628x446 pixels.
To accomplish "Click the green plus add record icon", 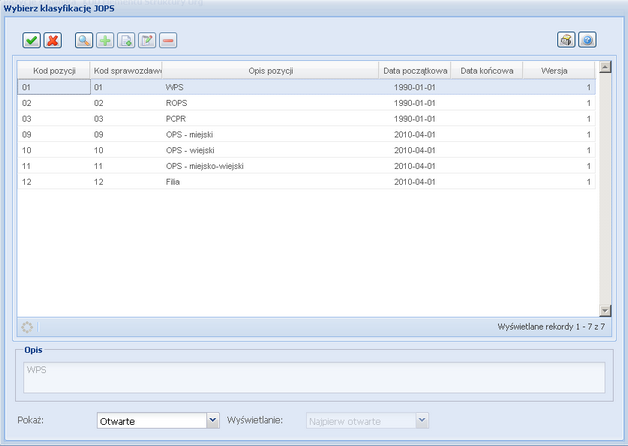I will 105,40.
